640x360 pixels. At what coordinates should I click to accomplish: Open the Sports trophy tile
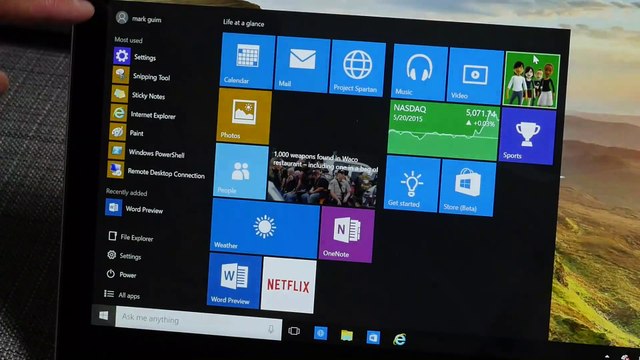pyautogui.click(x=527, y=136)
